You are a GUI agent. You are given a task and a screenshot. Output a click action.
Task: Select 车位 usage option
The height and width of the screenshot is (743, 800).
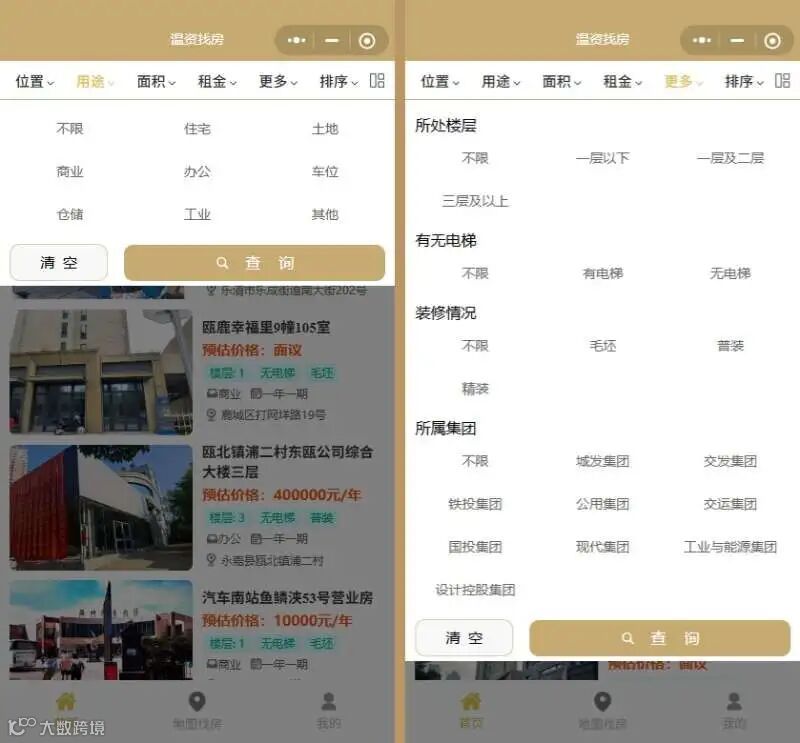[325, 171]
